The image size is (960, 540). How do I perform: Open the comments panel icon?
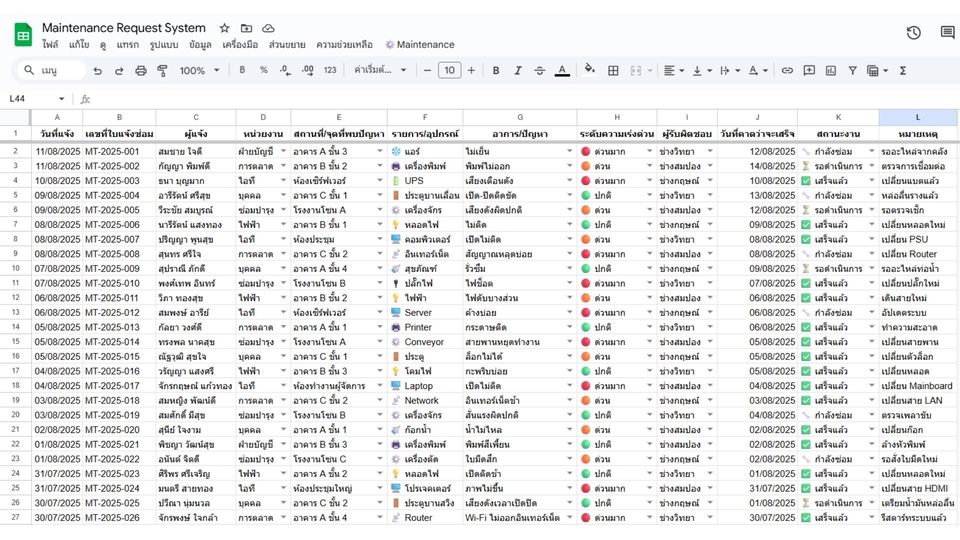[947, 32]
